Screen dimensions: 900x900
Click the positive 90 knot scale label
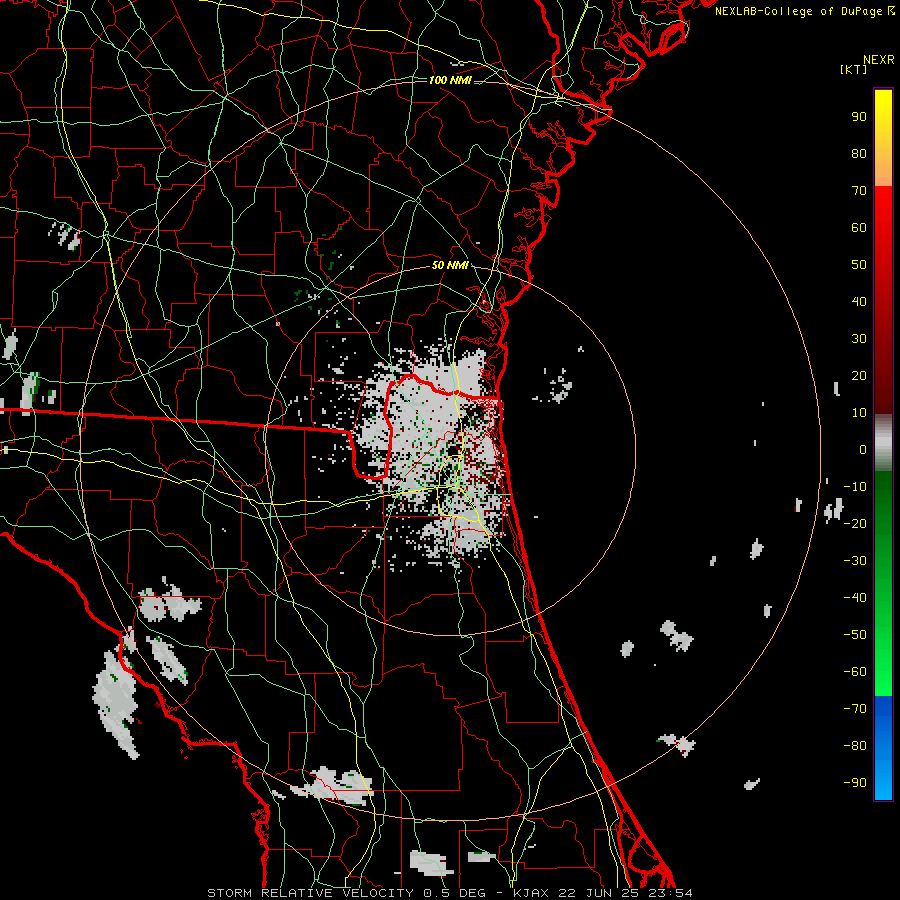tap(859, 117)
